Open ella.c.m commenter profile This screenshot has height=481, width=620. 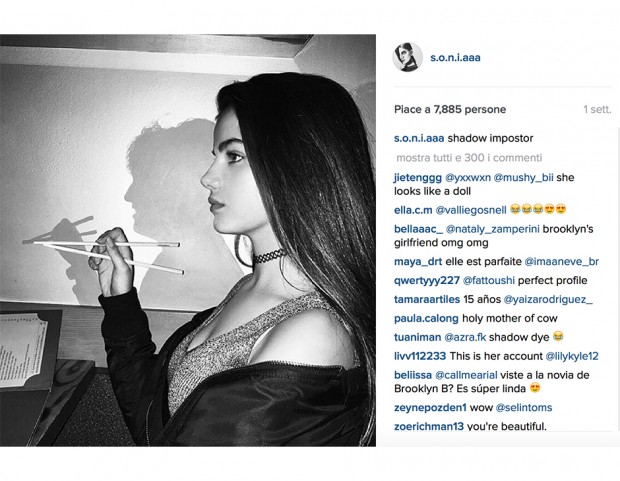413,210
